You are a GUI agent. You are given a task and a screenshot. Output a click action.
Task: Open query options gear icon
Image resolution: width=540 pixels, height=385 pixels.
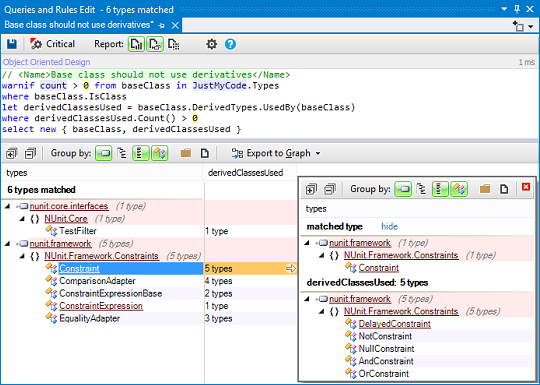pos(211,44)
